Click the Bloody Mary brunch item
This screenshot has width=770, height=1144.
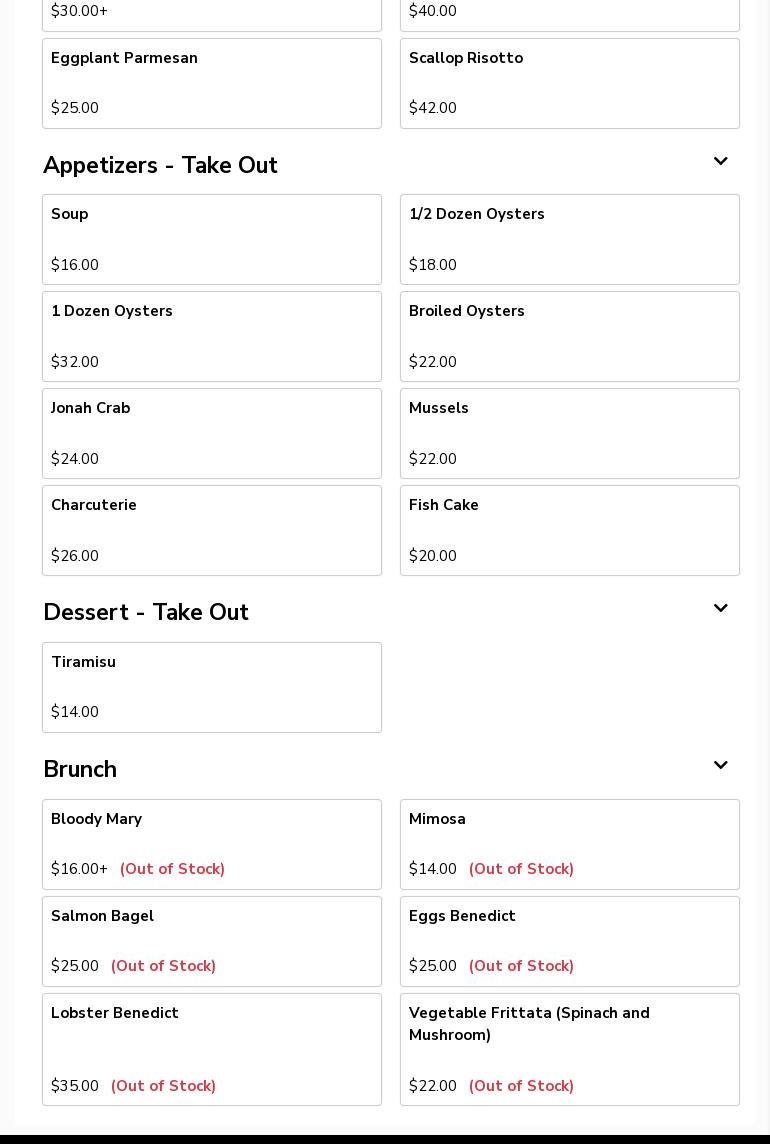(212, 845)
